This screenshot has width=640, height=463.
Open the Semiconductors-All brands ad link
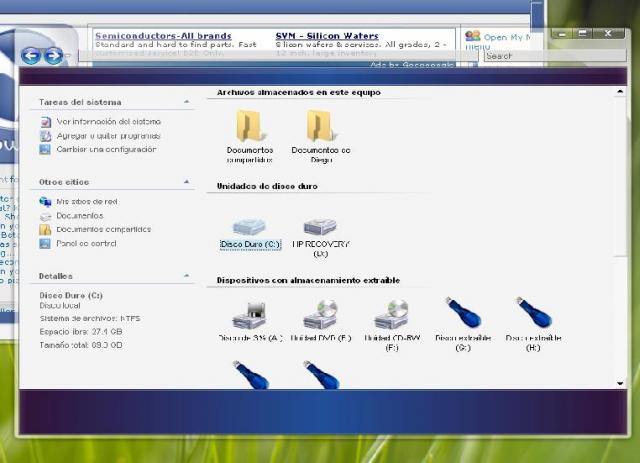(x=163, y=36)
